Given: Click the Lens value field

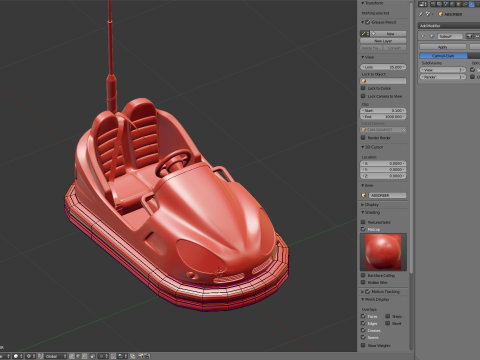Looking at the screenshot, I should [383, 67].
